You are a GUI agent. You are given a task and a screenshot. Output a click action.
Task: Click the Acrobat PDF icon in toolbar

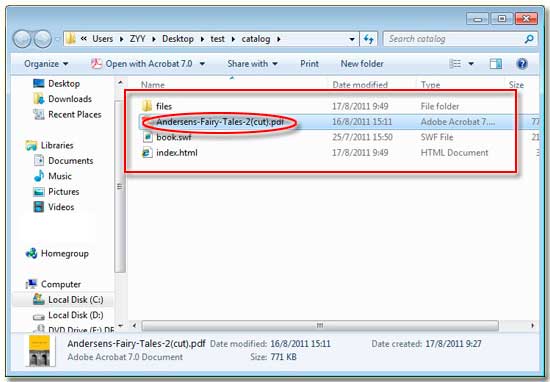96,63
